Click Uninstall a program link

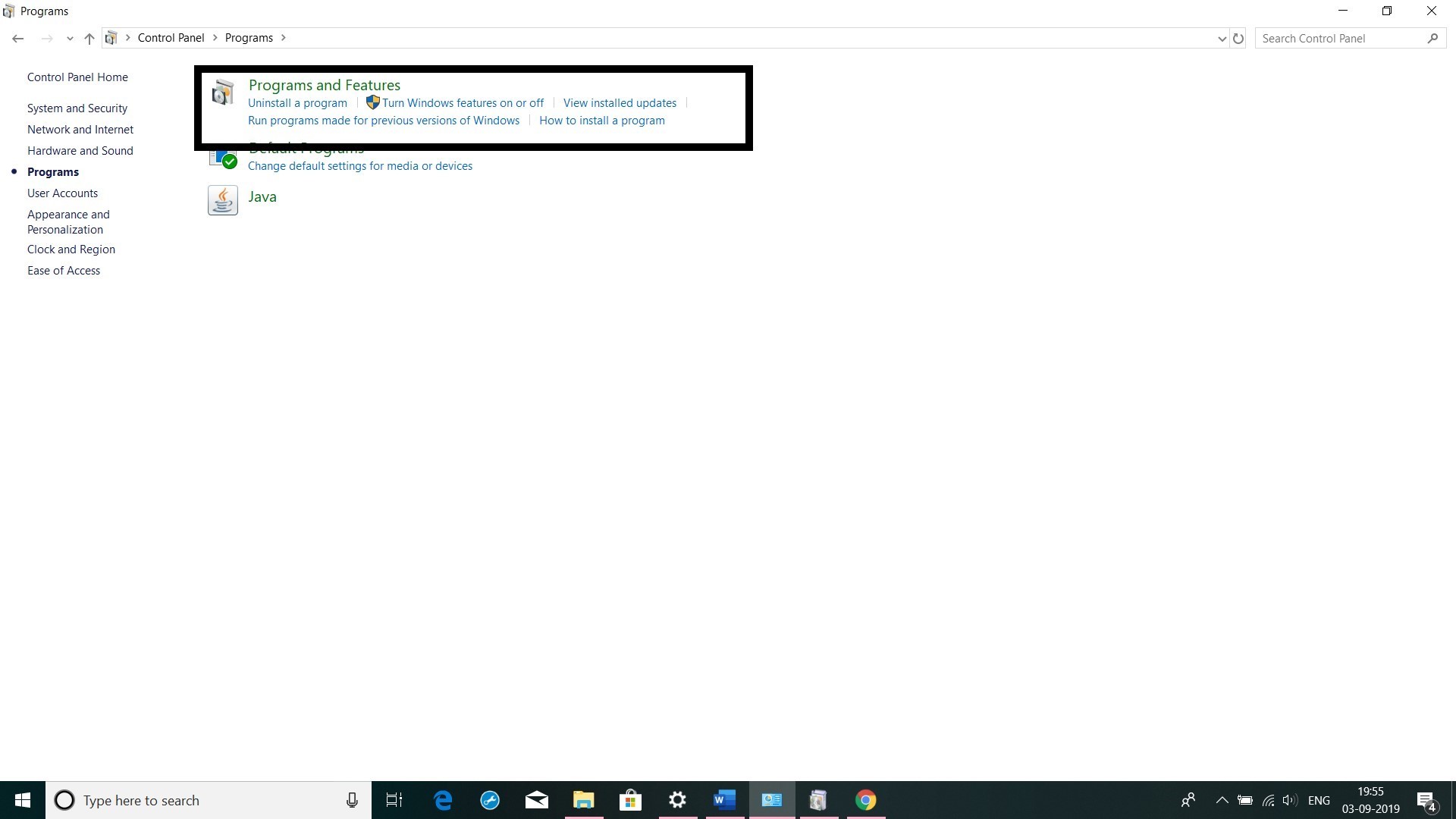pos(297,102)
